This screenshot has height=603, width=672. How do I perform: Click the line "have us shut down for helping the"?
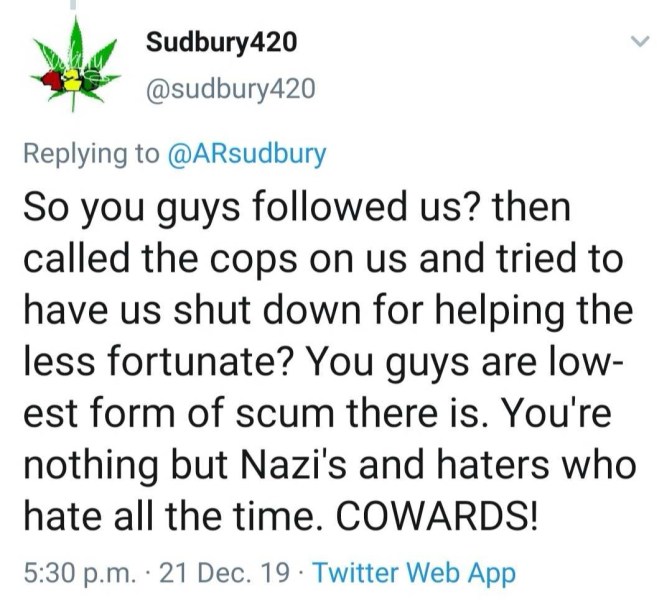coord(327,310)
